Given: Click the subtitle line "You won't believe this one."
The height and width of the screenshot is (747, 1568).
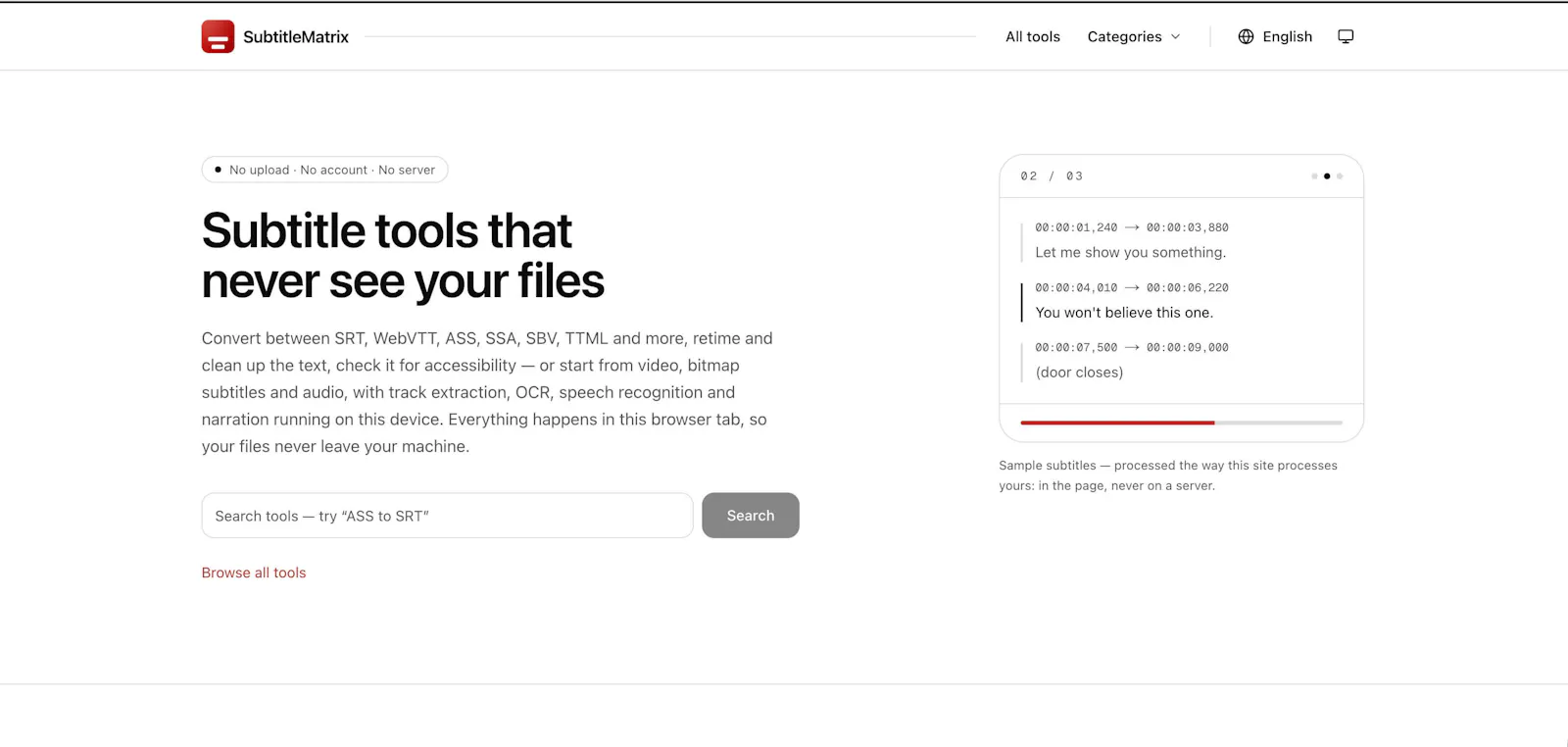Looking at the screenshot, I should click(1124, 313).
